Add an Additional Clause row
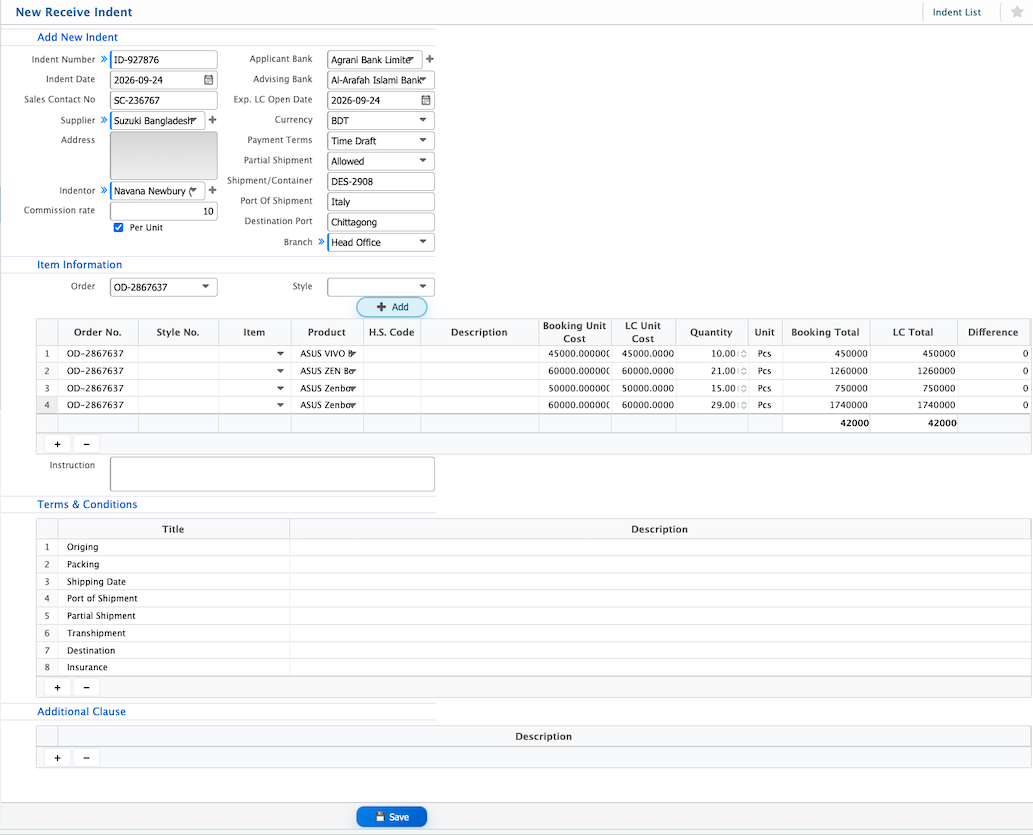 point(57,758)
